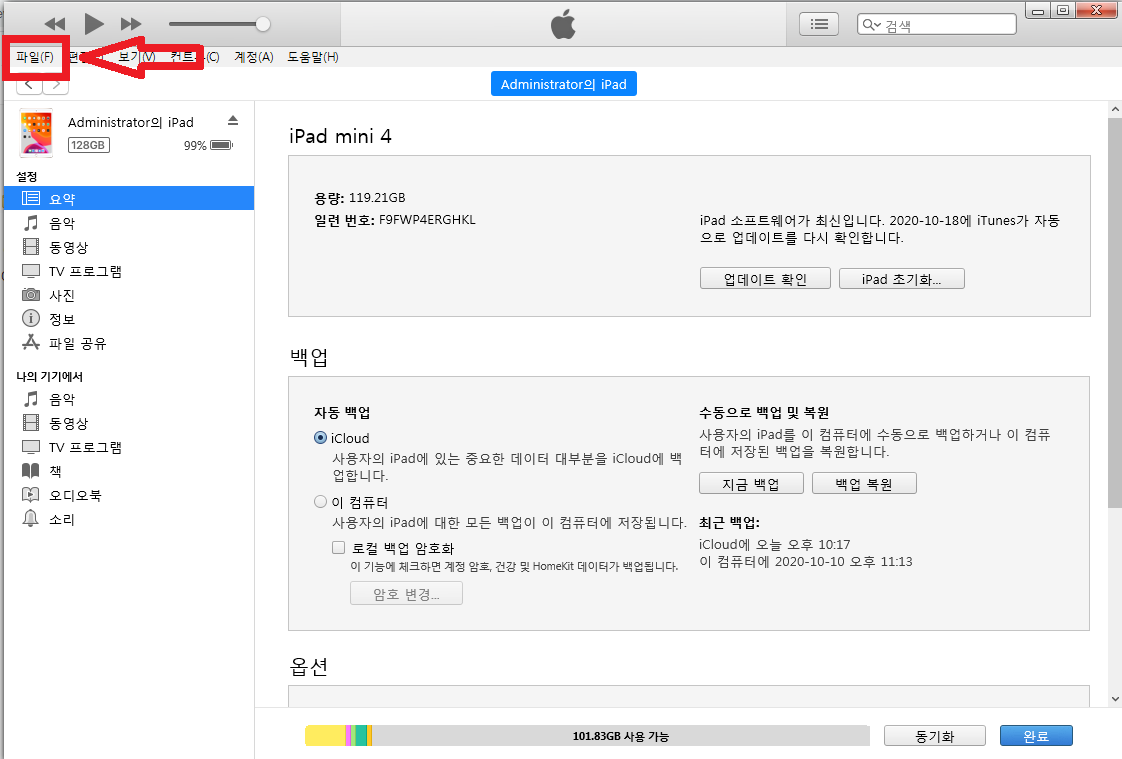Click the 99% battery indicator icon
The width and height of the screenshot is (1122, 759).
[x=222, y=145]
